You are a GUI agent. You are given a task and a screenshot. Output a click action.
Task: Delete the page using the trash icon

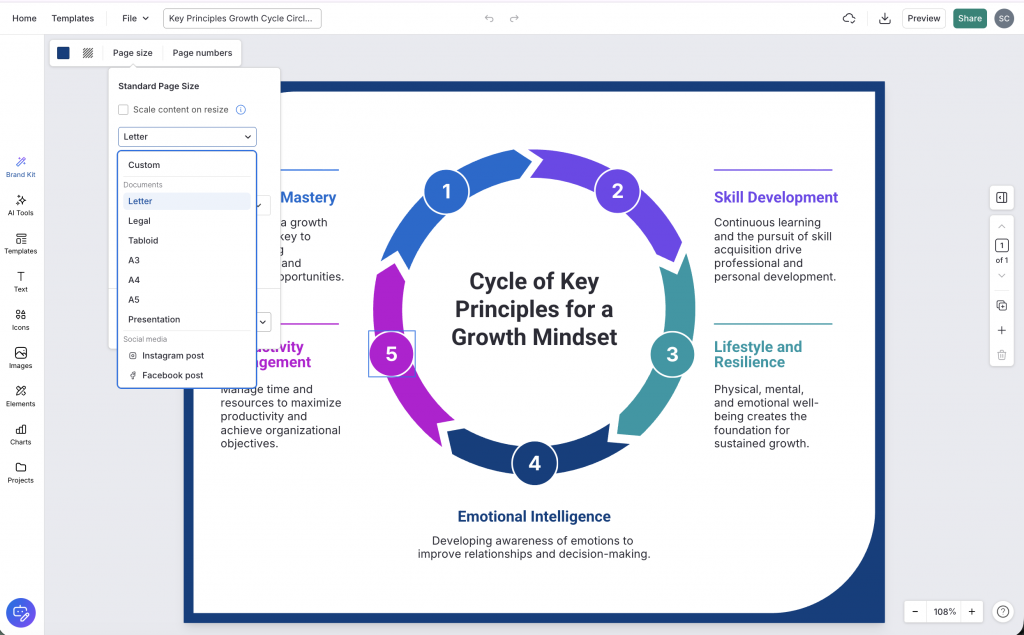1001,355
